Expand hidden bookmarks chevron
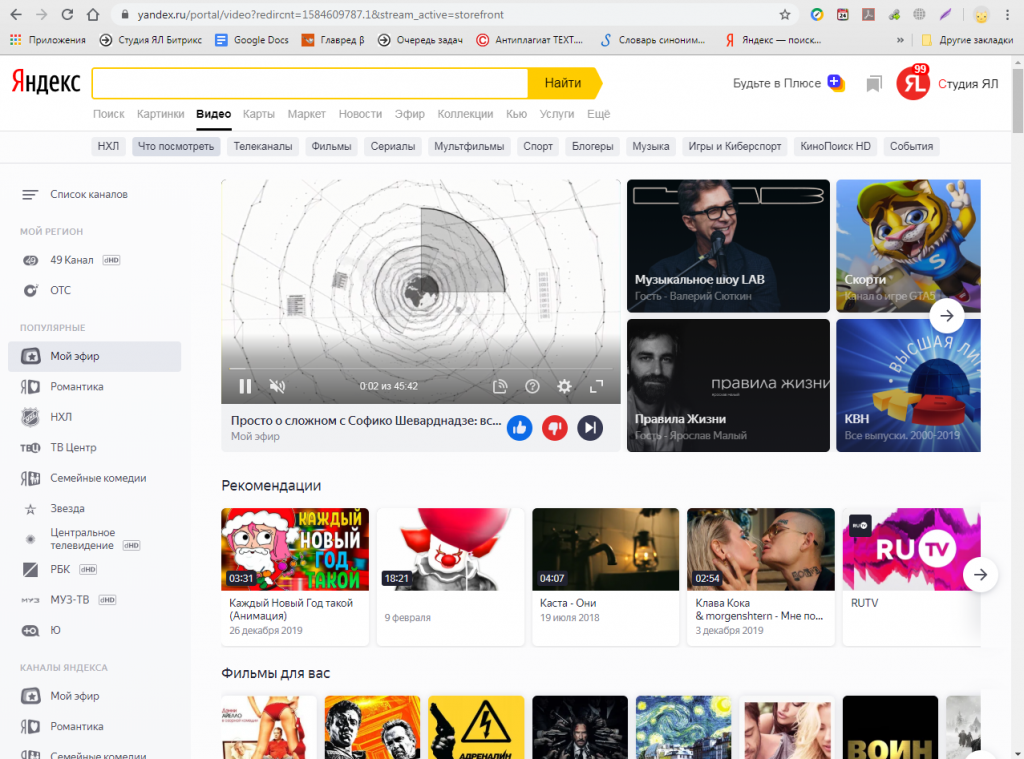 coord(901,40)
